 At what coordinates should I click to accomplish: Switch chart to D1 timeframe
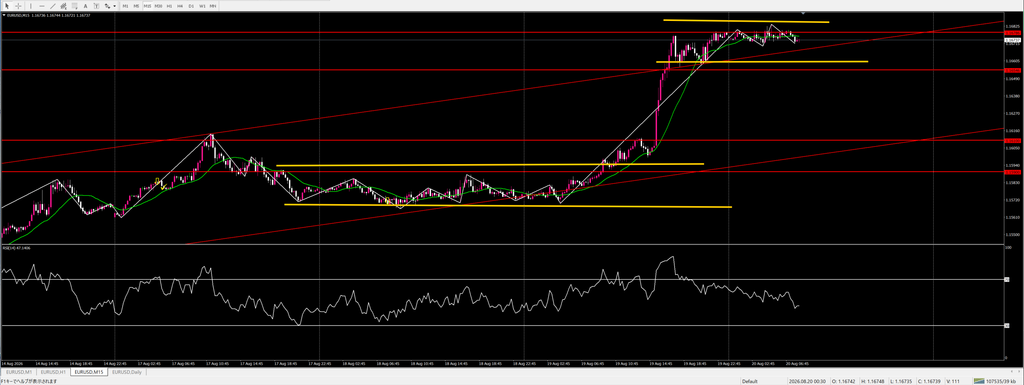click(x=191, y=6)
